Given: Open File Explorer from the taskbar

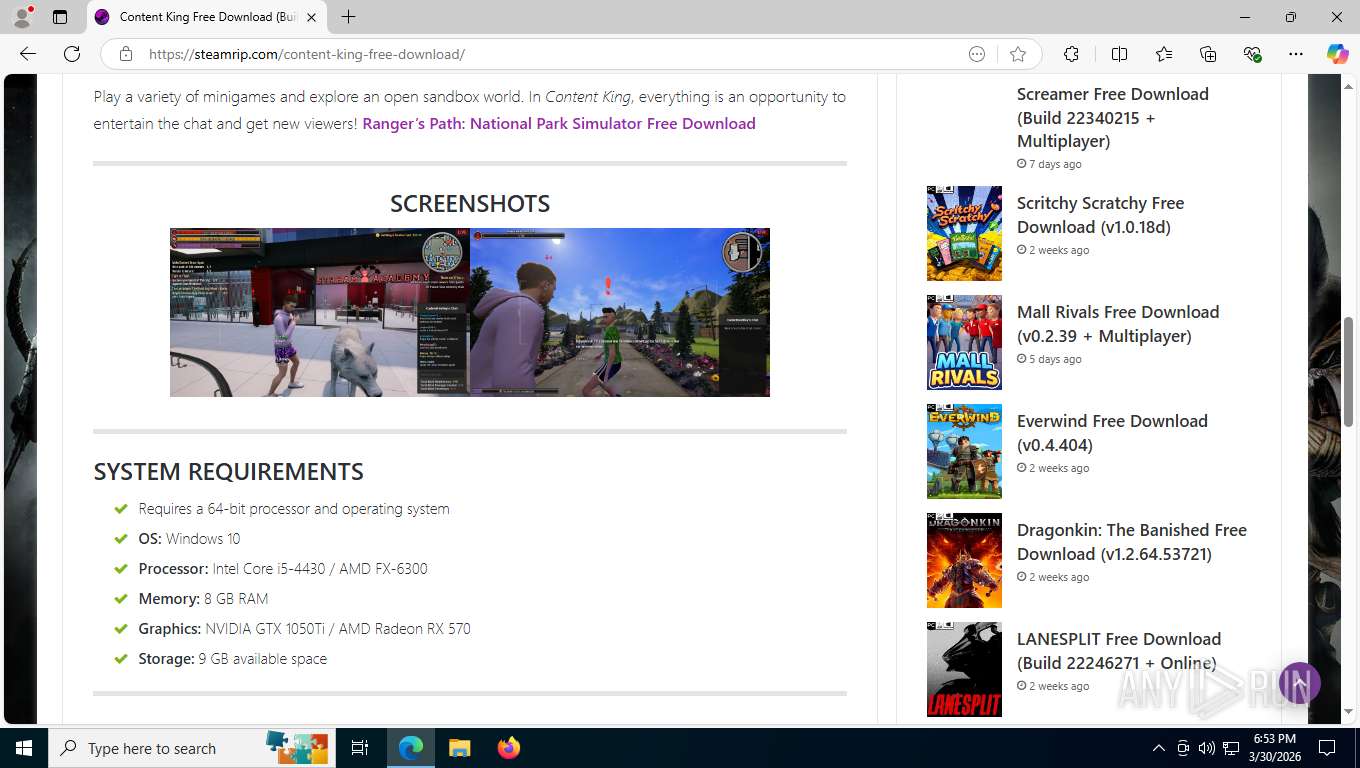Looking at the screenshot, I should point(459,748).
